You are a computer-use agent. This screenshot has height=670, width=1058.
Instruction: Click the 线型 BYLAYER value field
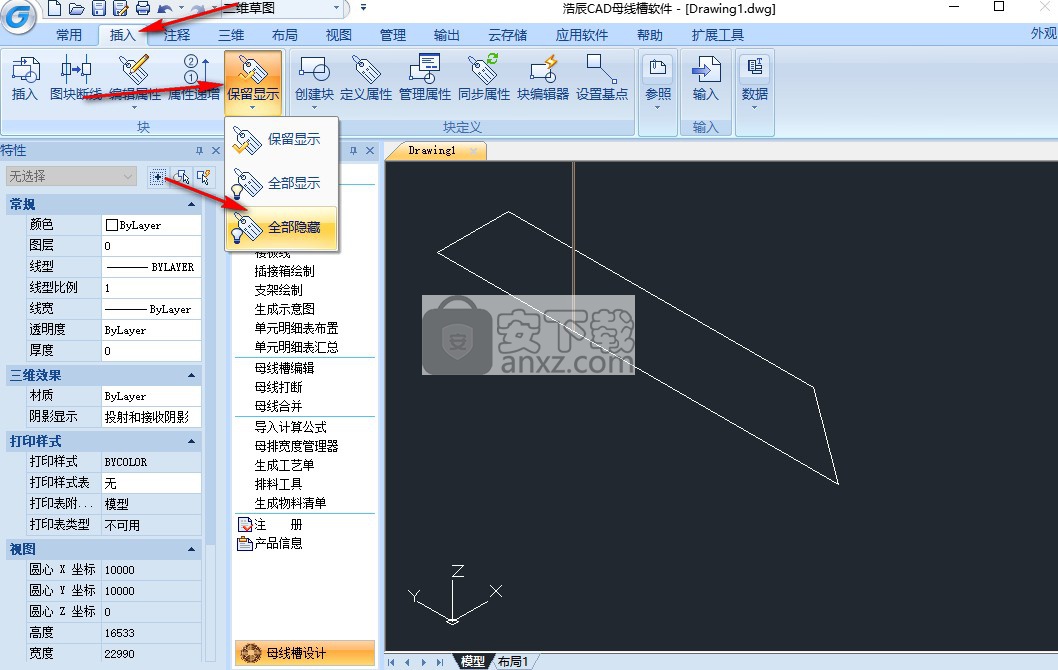click(x=151, y=267)
